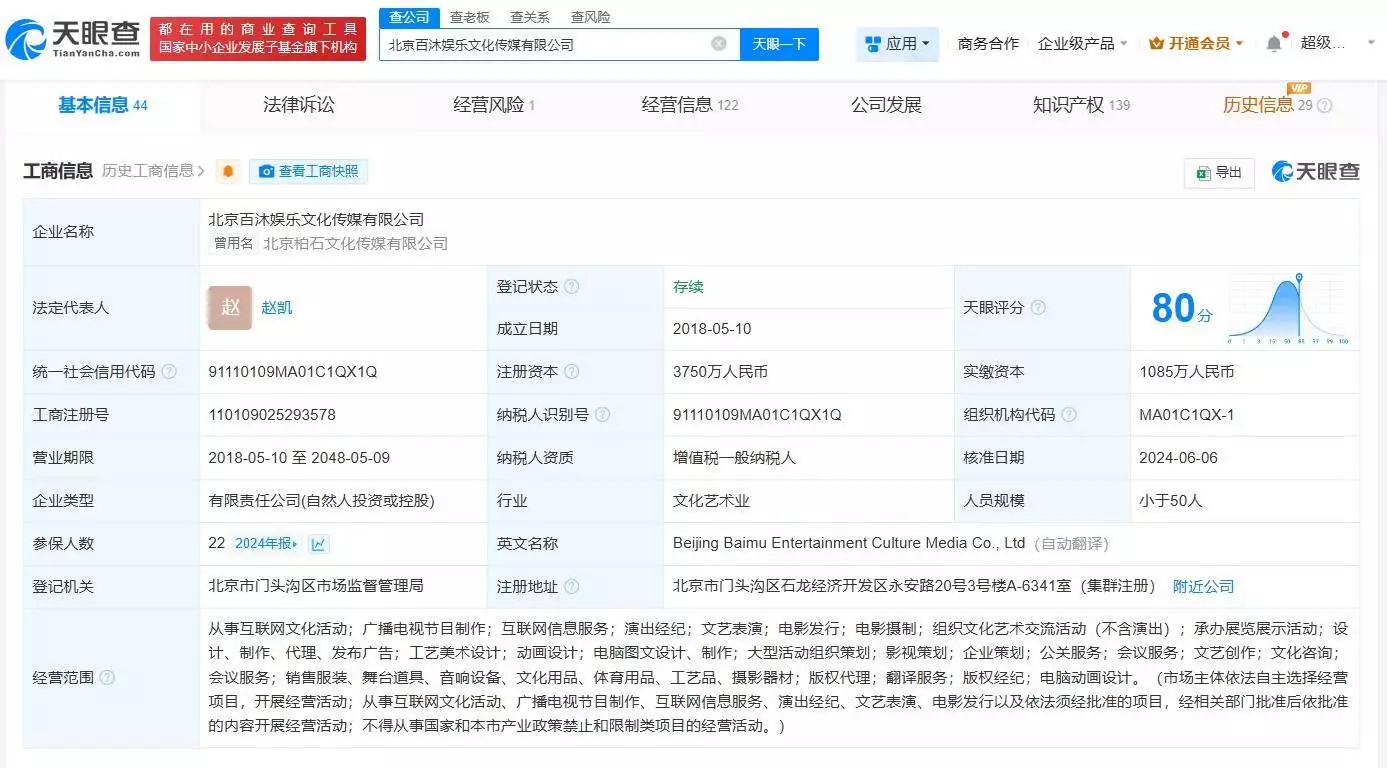The width and height of the screenshot is (1387, 768).
Task: Click the 附近公司 link
Action: pyautogui.click(x=1203, y=587)
